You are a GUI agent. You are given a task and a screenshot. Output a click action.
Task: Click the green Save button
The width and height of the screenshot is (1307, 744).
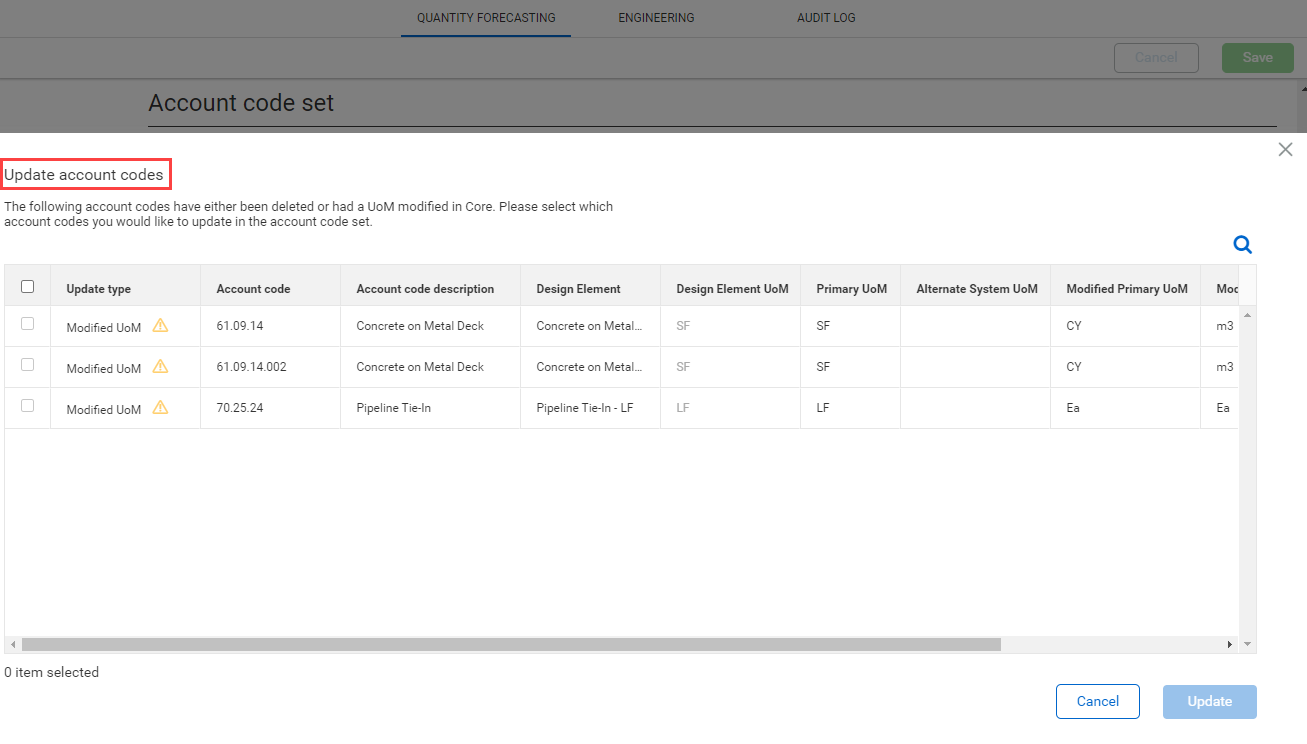(x=1257, y=58)
